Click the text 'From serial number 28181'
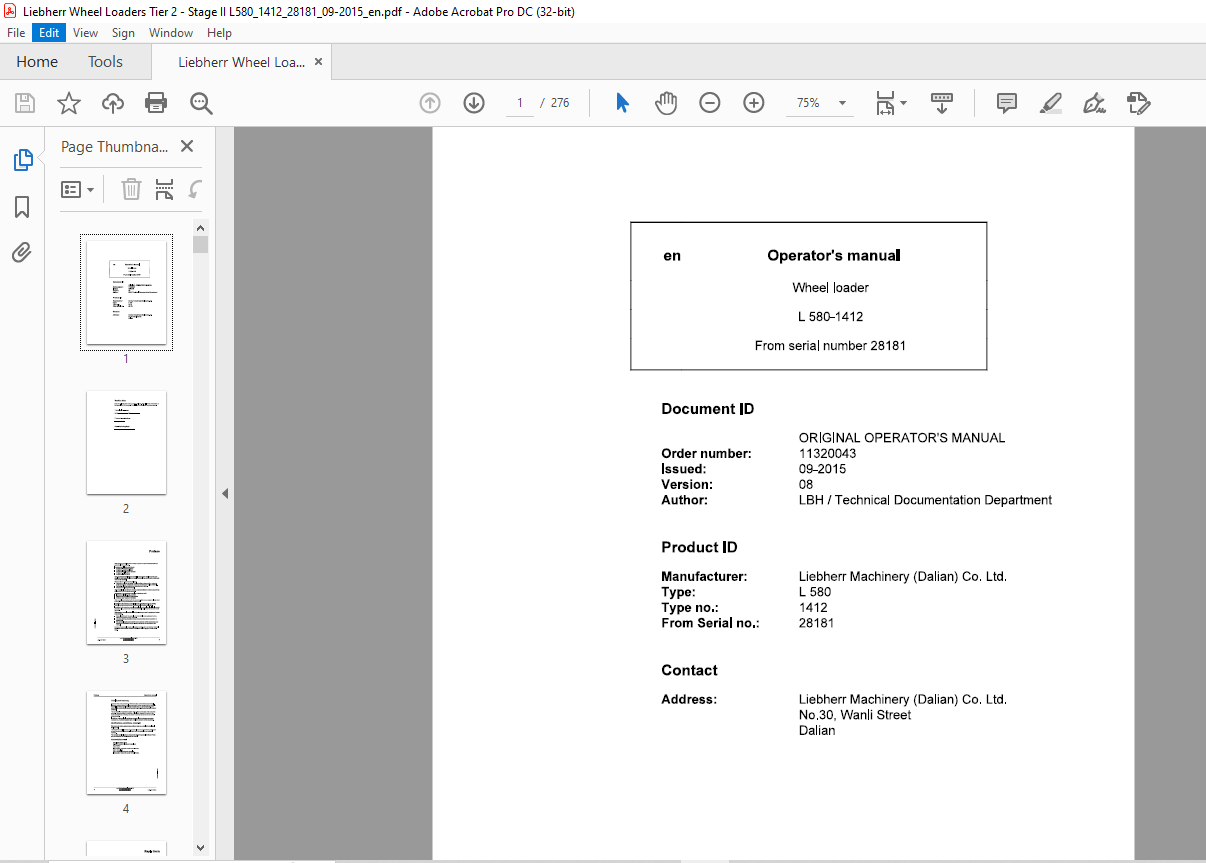 pyautogui.click(x=830, y=346)
